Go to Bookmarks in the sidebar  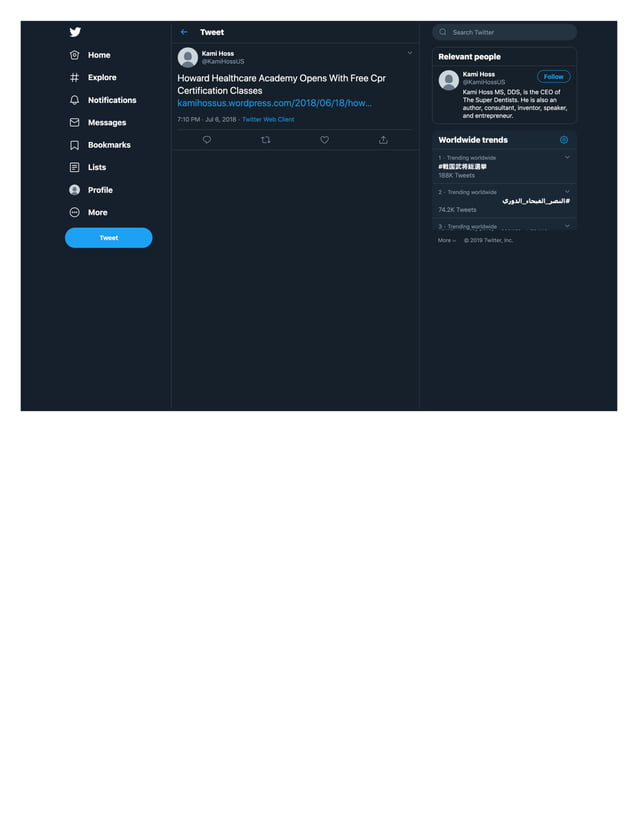tap(100, 145)
